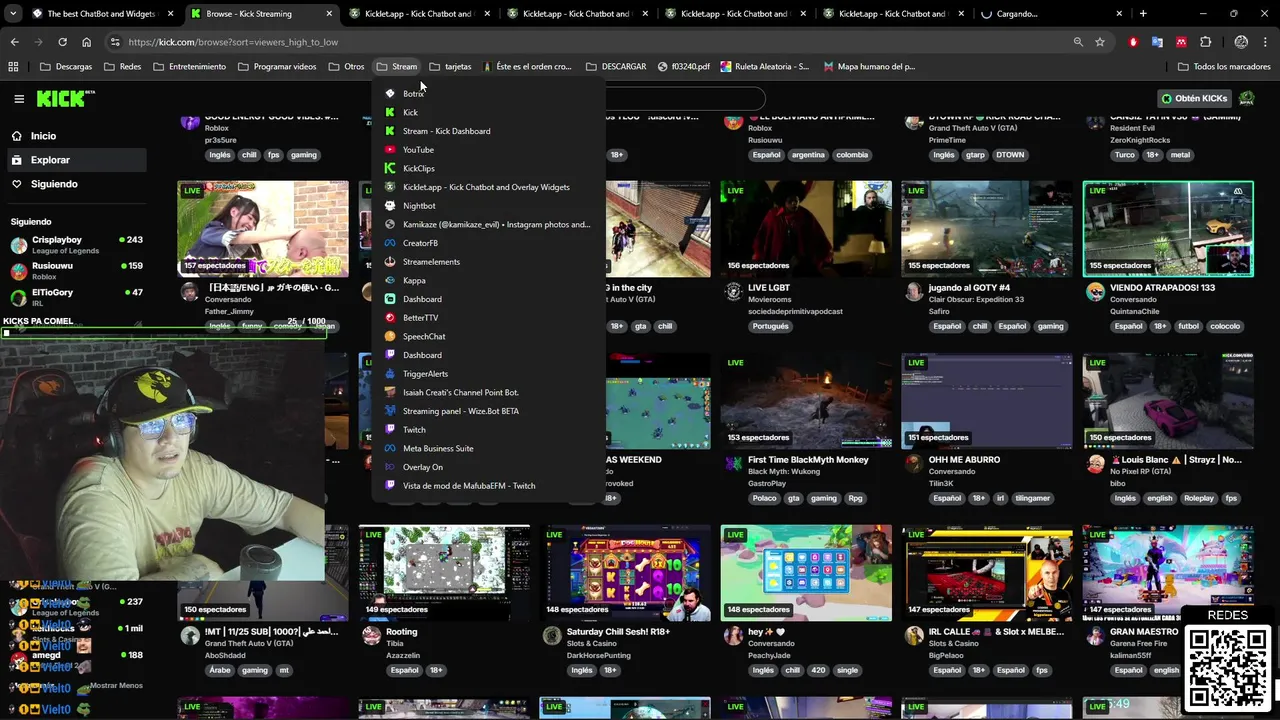Screen dimensions: 1280x720
Task: Switch to The best ChatBot and Widgets tab
Action: click(x=101, y=14)
